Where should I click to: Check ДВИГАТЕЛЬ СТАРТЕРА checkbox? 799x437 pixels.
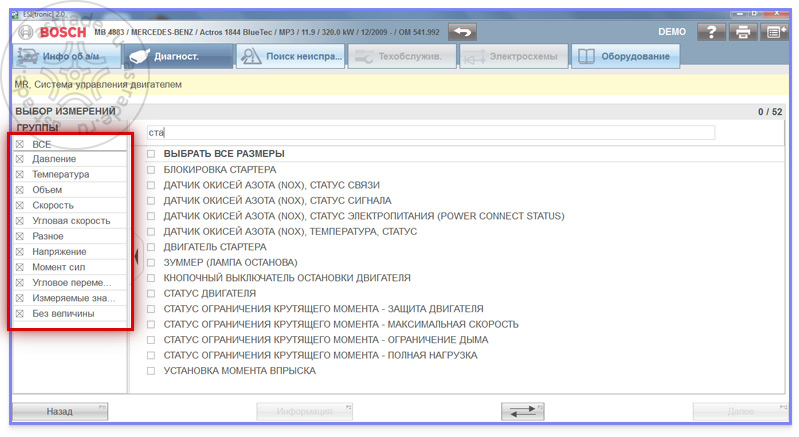[151, 247]
